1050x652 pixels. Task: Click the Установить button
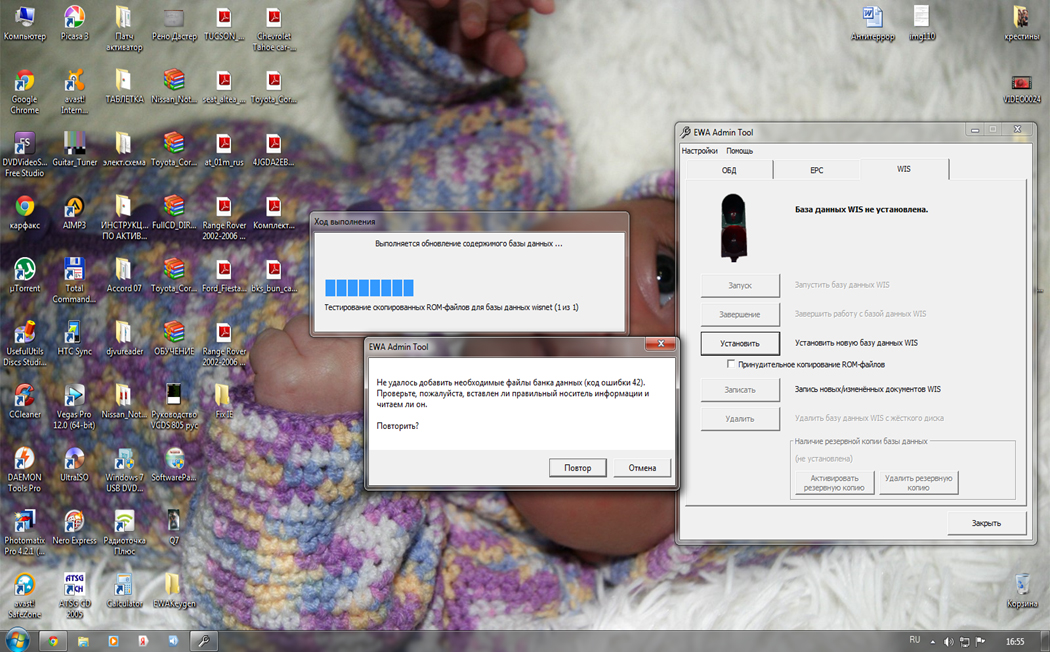pos(740,343)
